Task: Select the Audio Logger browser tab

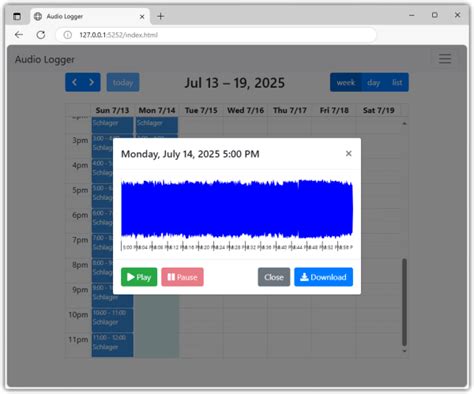Action: 90,16
